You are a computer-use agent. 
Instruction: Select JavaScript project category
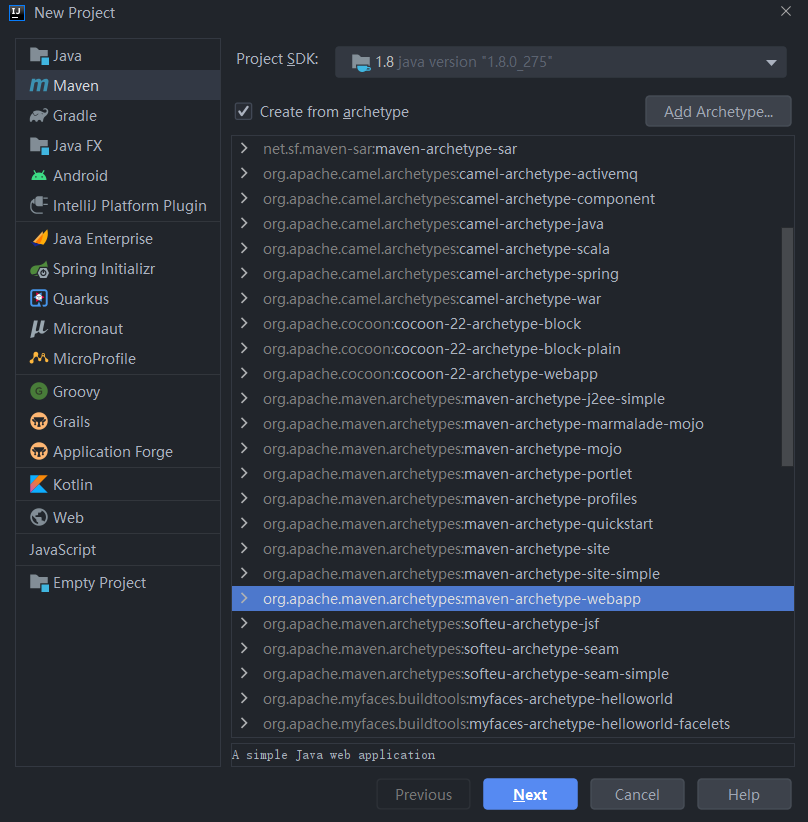(118, 549)
